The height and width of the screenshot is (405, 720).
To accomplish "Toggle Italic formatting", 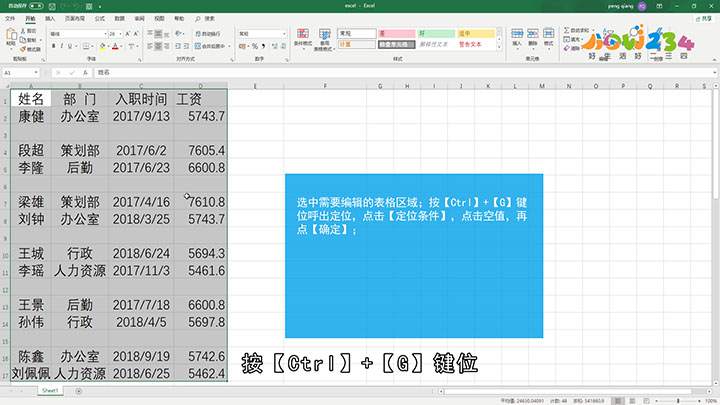I will (x=62, y=46).
